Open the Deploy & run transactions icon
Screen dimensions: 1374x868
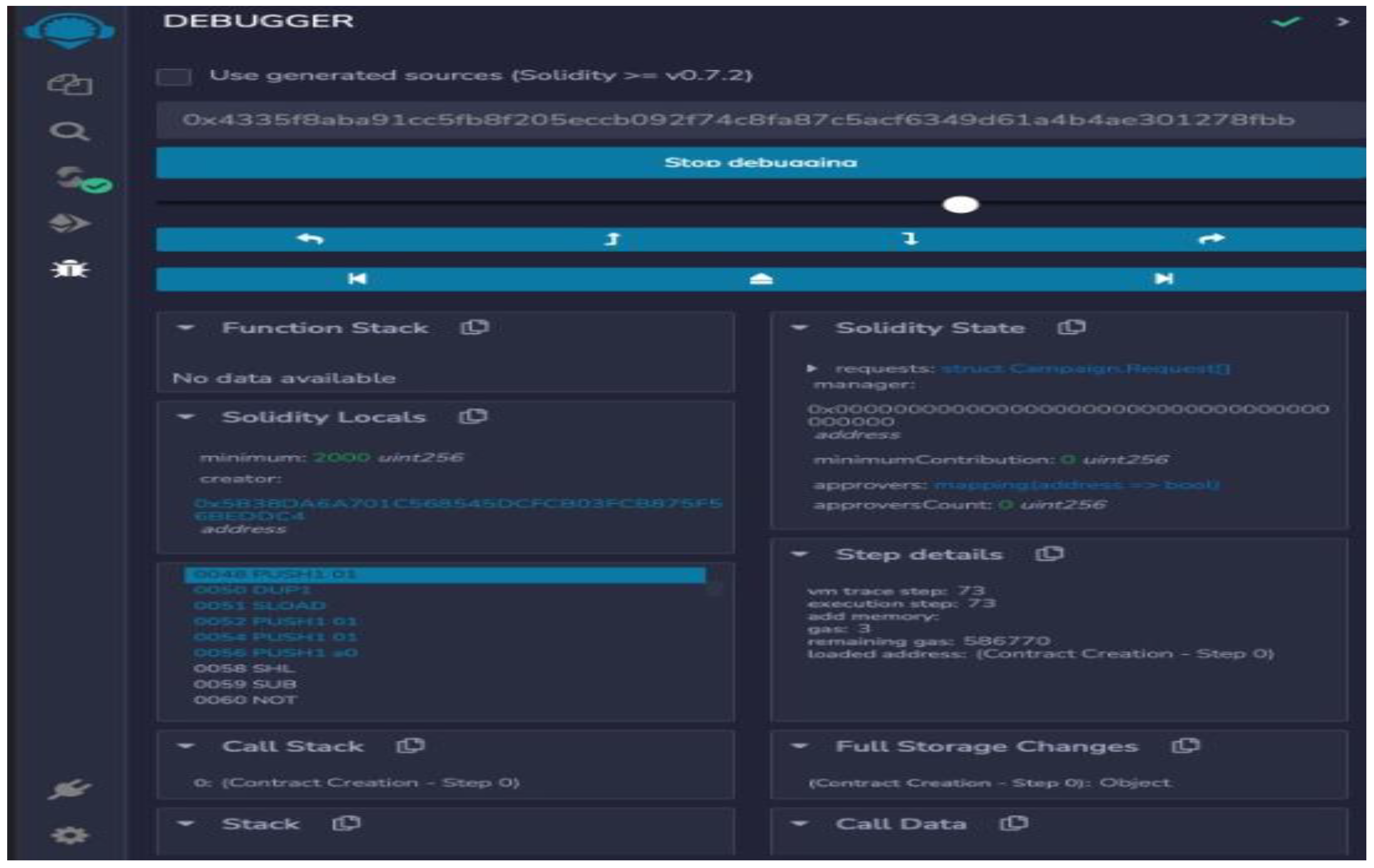[x=69, y=223]
